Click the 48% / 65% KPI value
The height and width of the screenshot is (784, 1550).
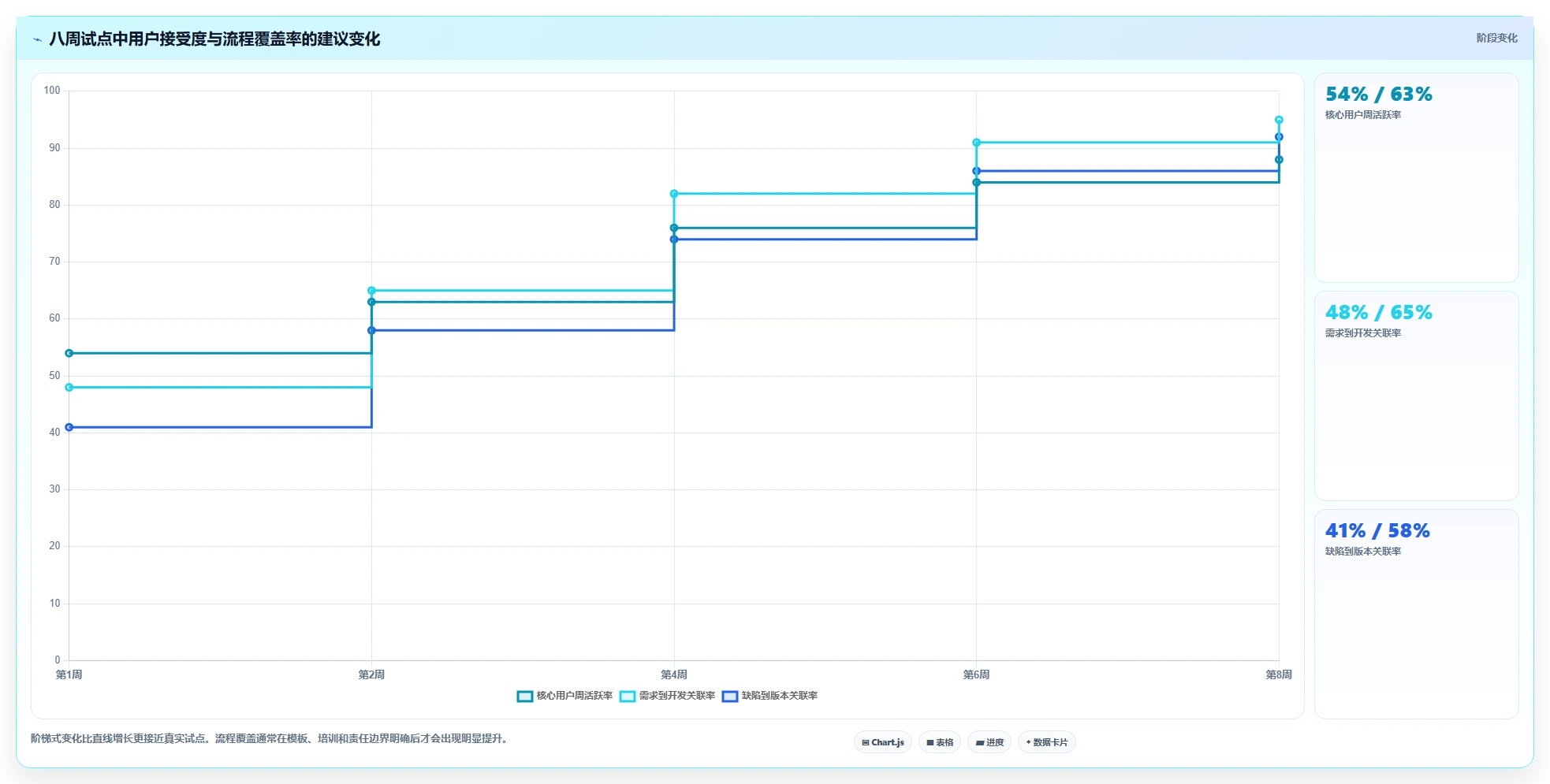1378,313
